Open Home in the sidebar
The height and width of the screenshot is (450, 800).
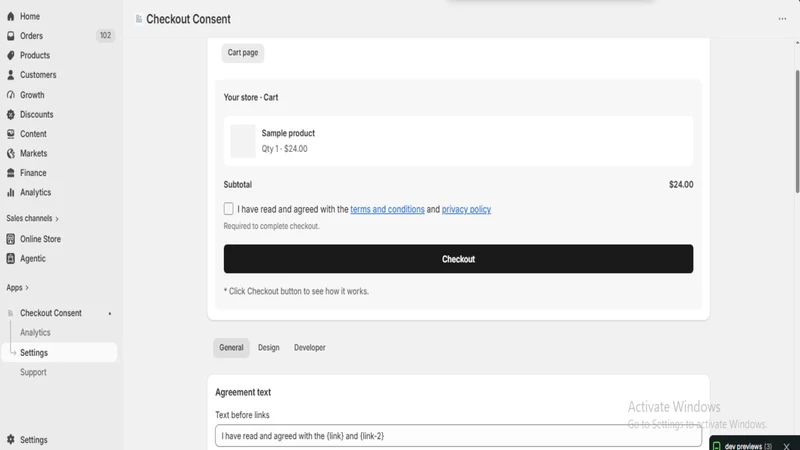pos(30,16)
